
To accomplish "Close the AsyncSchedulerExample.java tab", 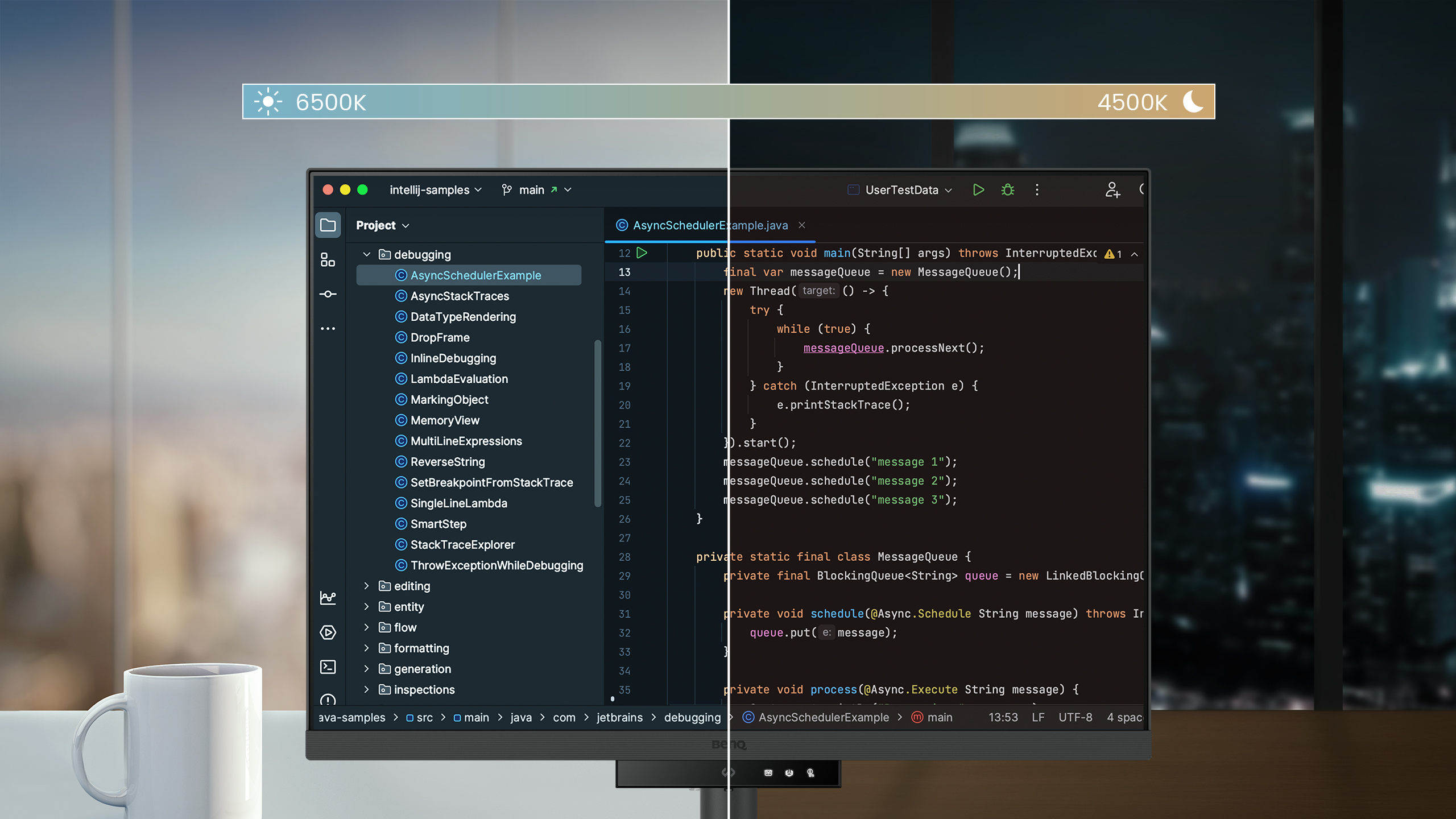I will (802, 225).
